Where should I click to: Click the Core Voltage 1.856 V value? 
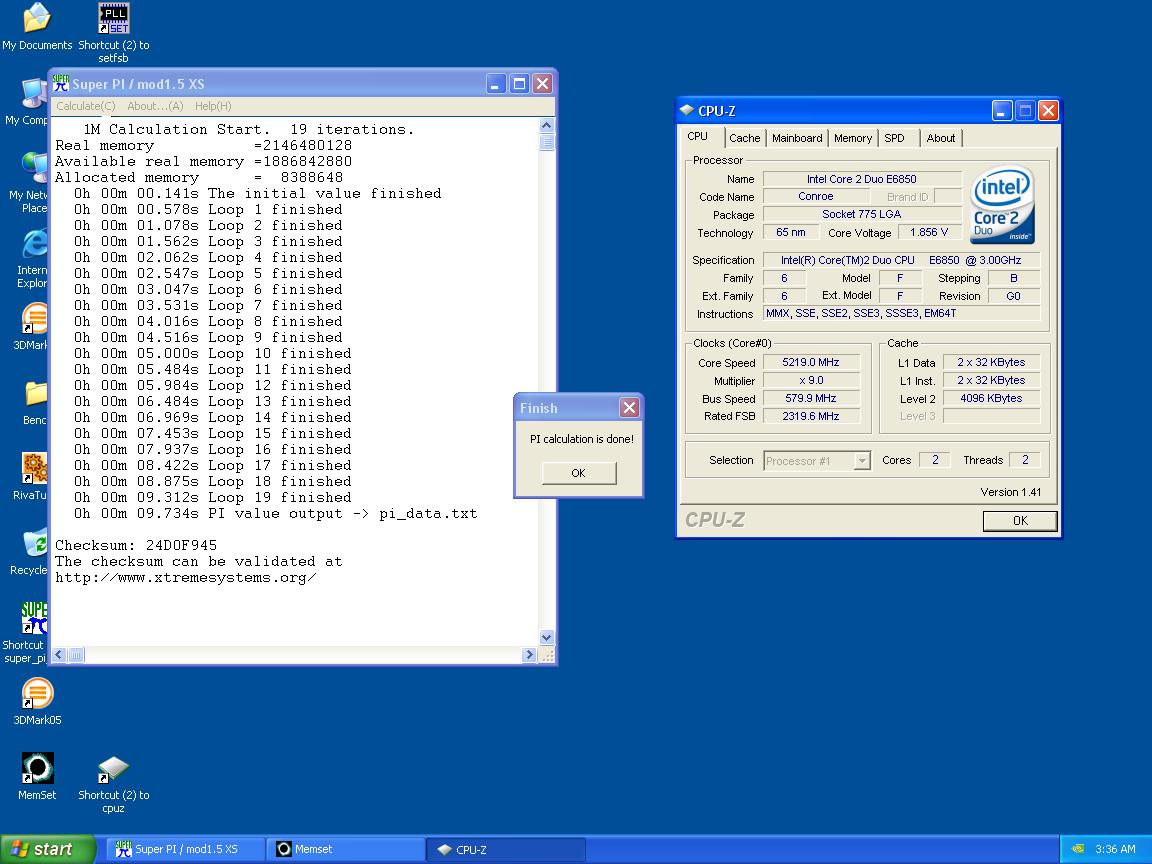tap(929, 232)
